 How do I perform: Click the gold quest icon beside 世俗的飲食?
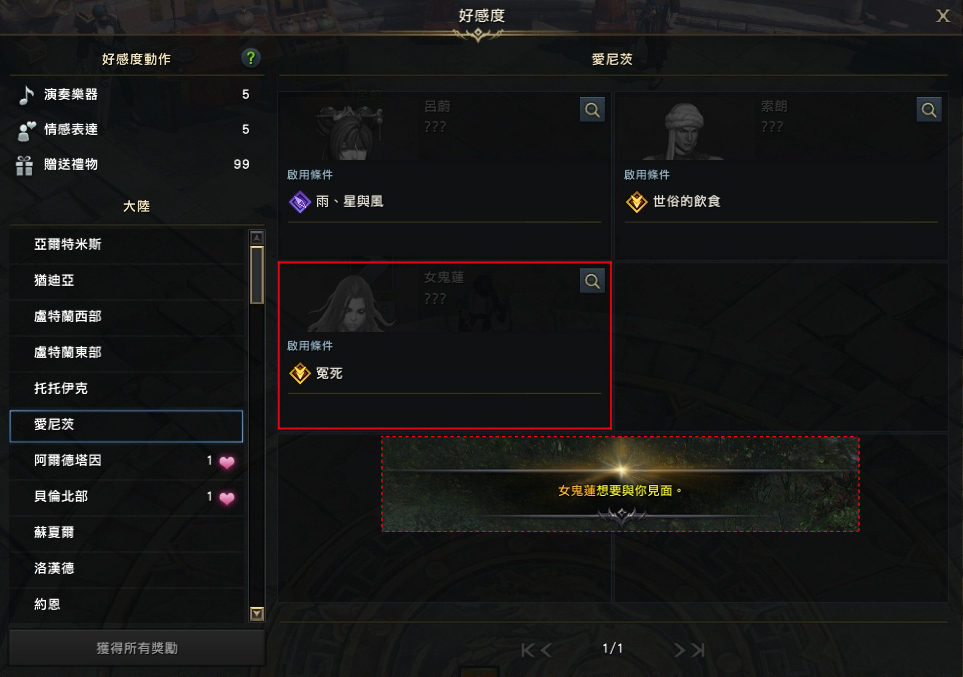coord(636,202)
